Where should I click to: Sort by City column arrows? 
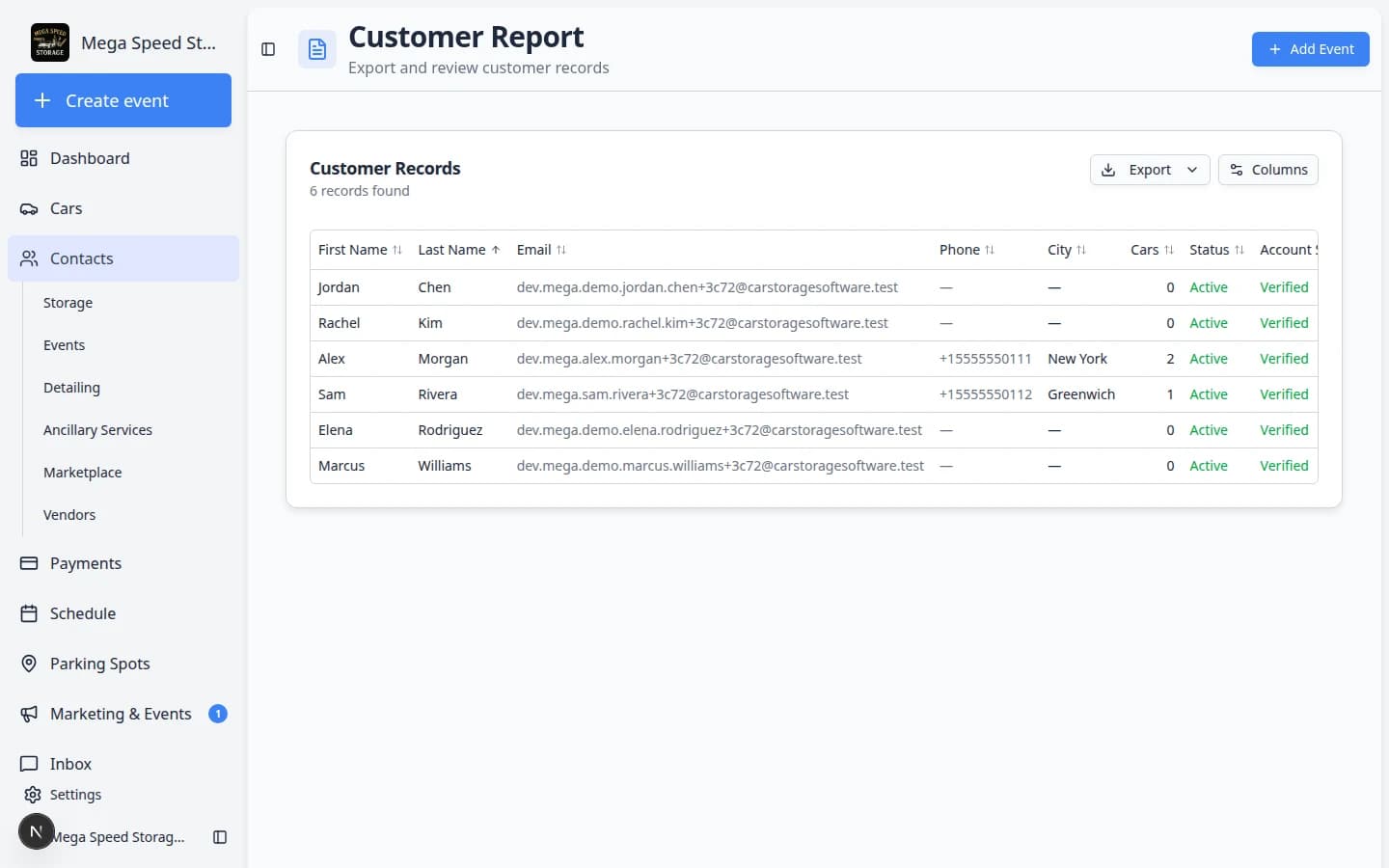[1081, 250]
